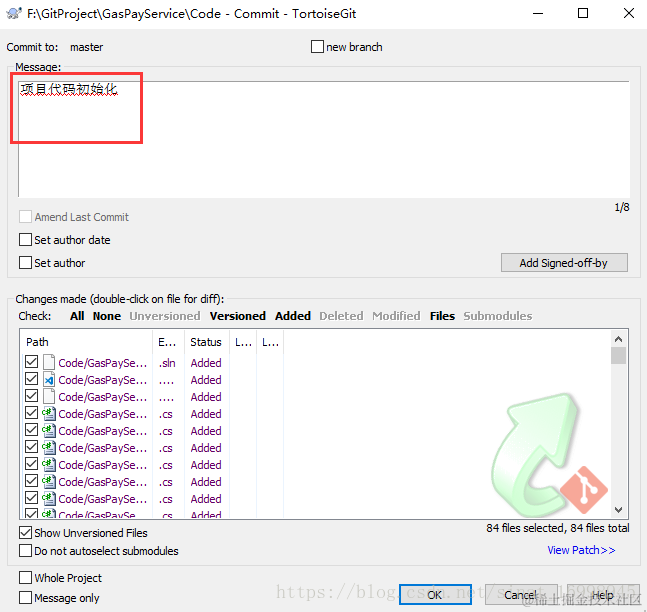Check All files via the All link
Viewport: 647px width, 612px height.
click(77, 316)
